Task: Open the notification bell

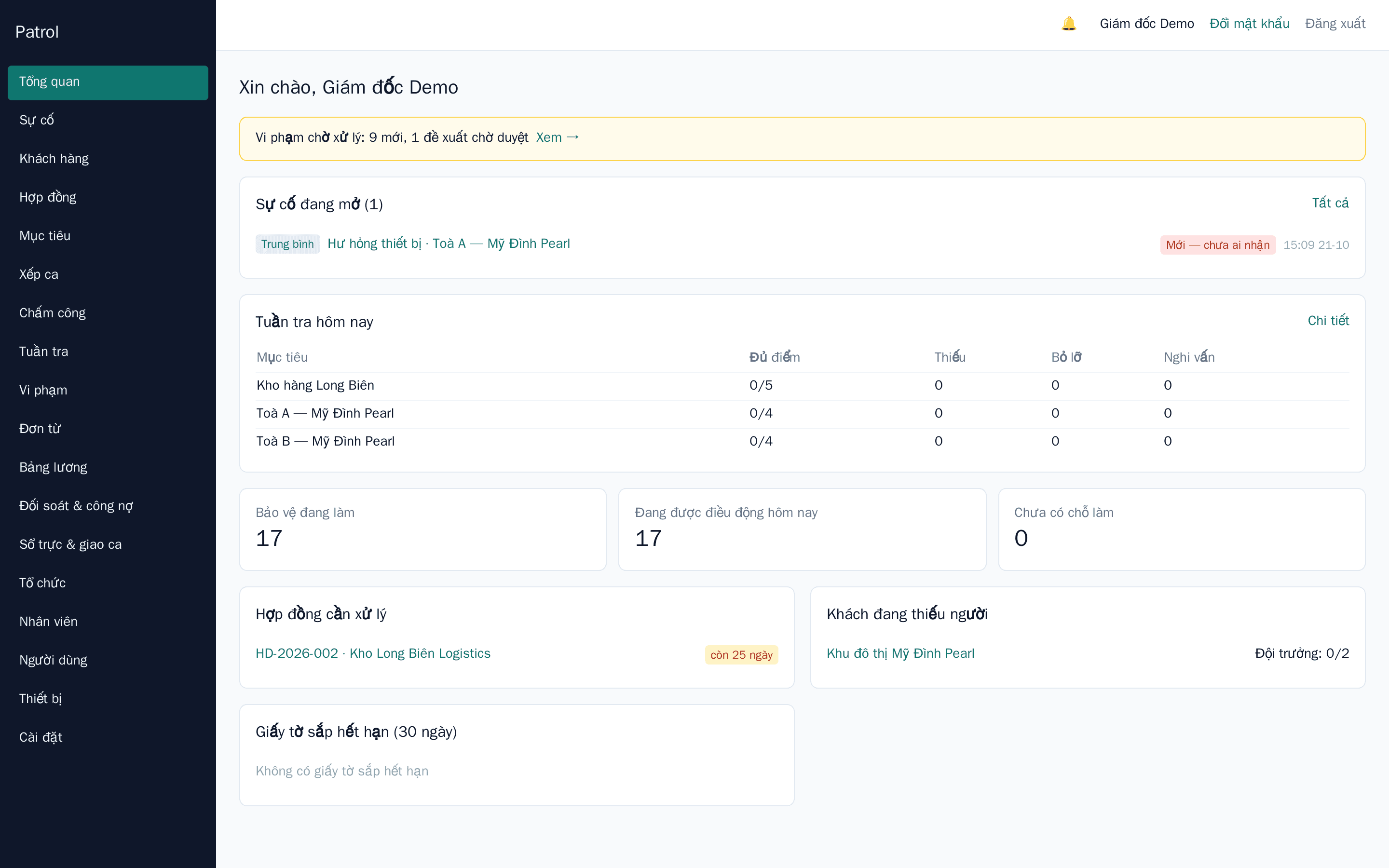Action: coord(1068,24)
